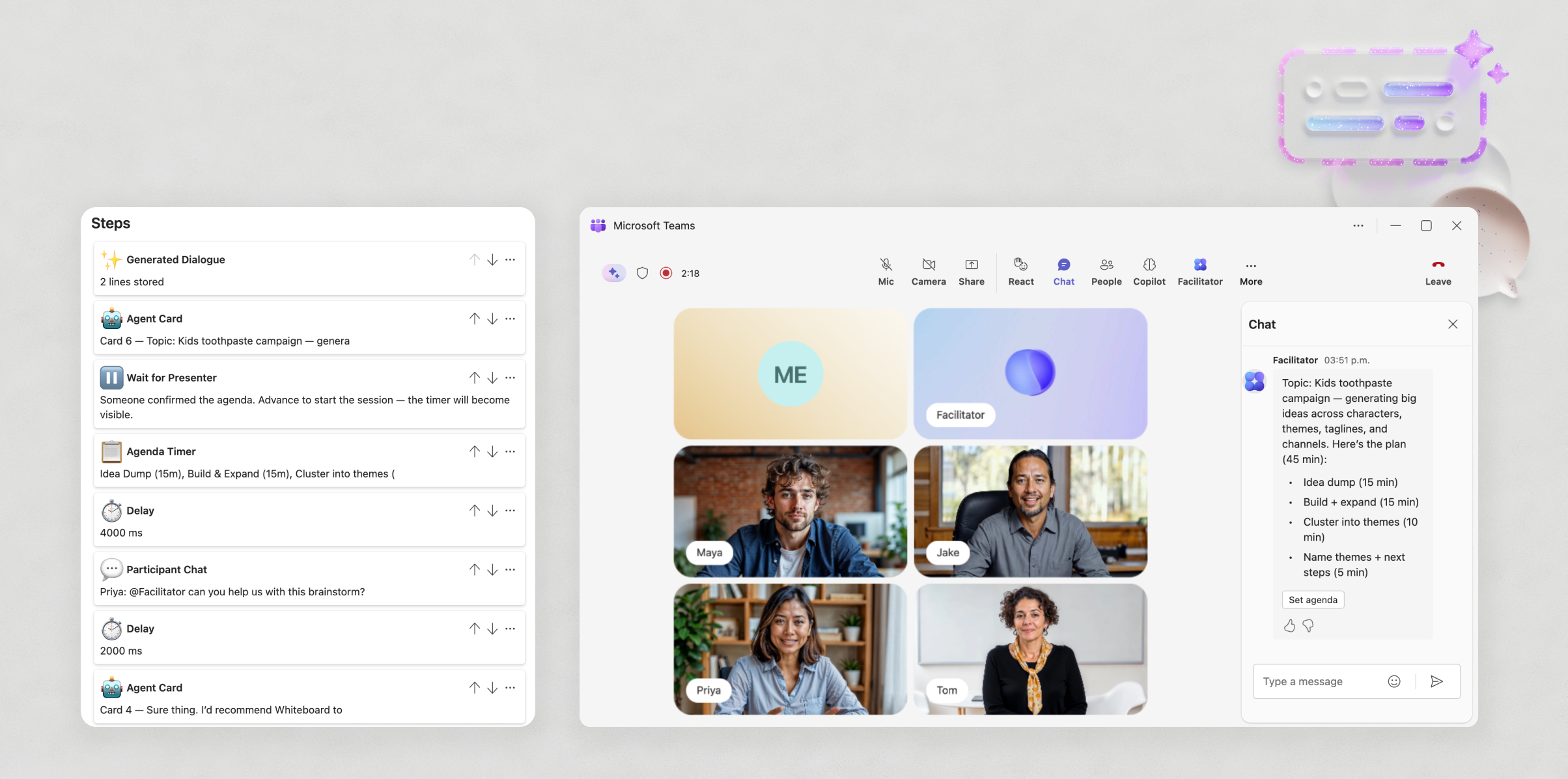This screenshot has width=1568, height=779.
Task: Leave the meeting
Action: (1438, 272)
